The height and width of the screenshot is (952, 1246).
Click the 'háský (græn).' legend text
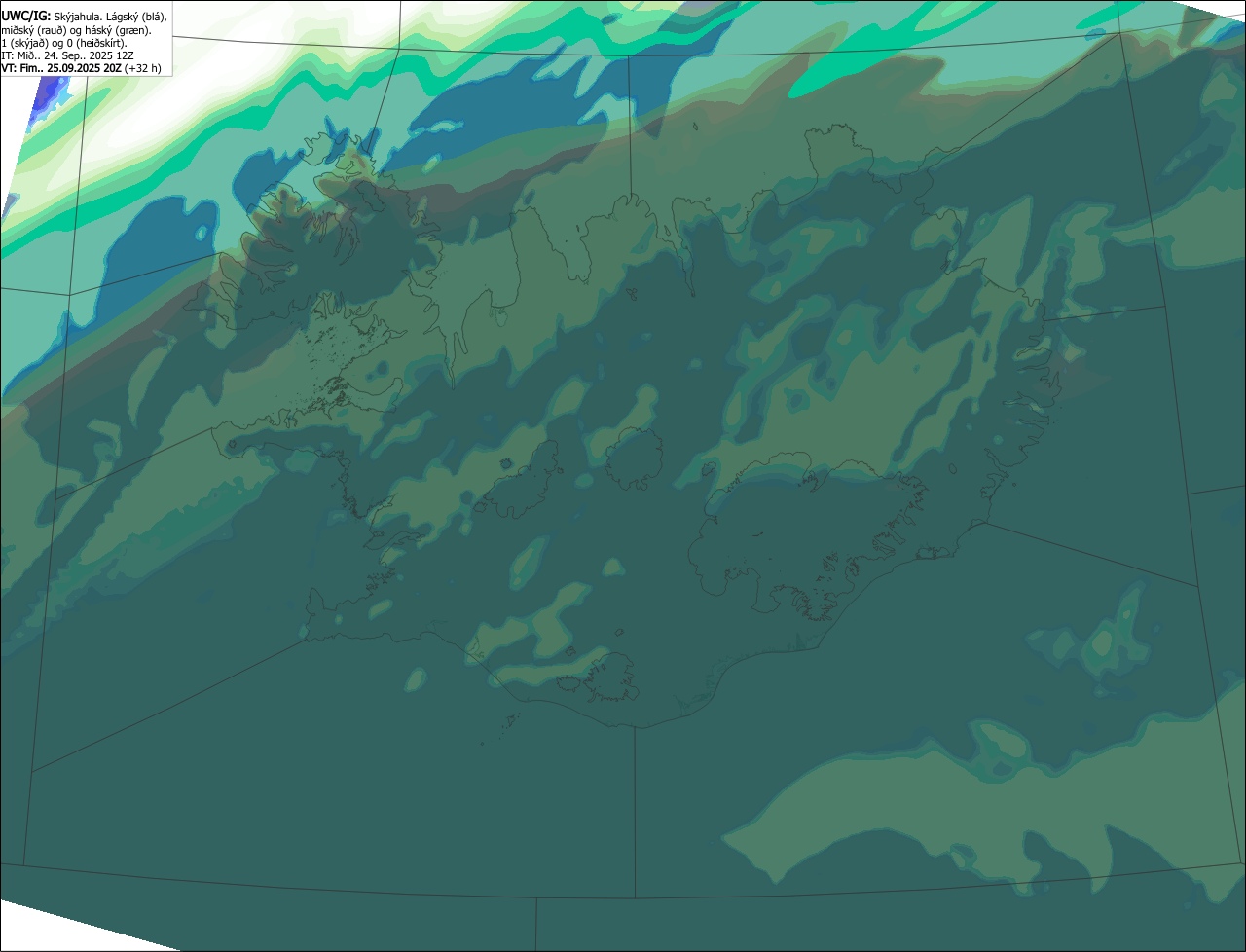tap(118, 30)
